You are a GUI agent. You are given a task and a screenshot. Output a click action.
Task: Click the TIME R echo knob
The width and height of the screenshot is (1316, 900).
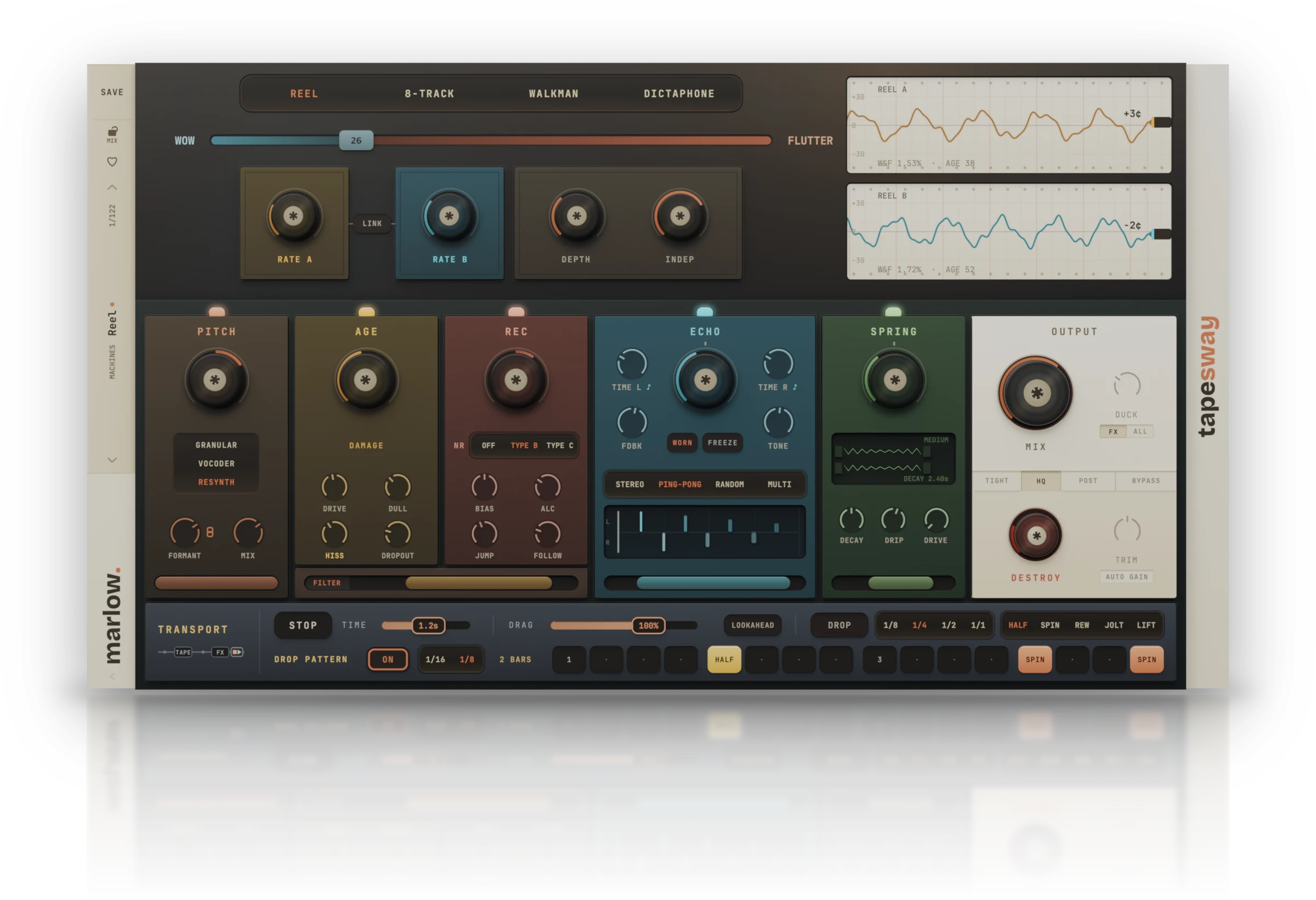(779, 363)
